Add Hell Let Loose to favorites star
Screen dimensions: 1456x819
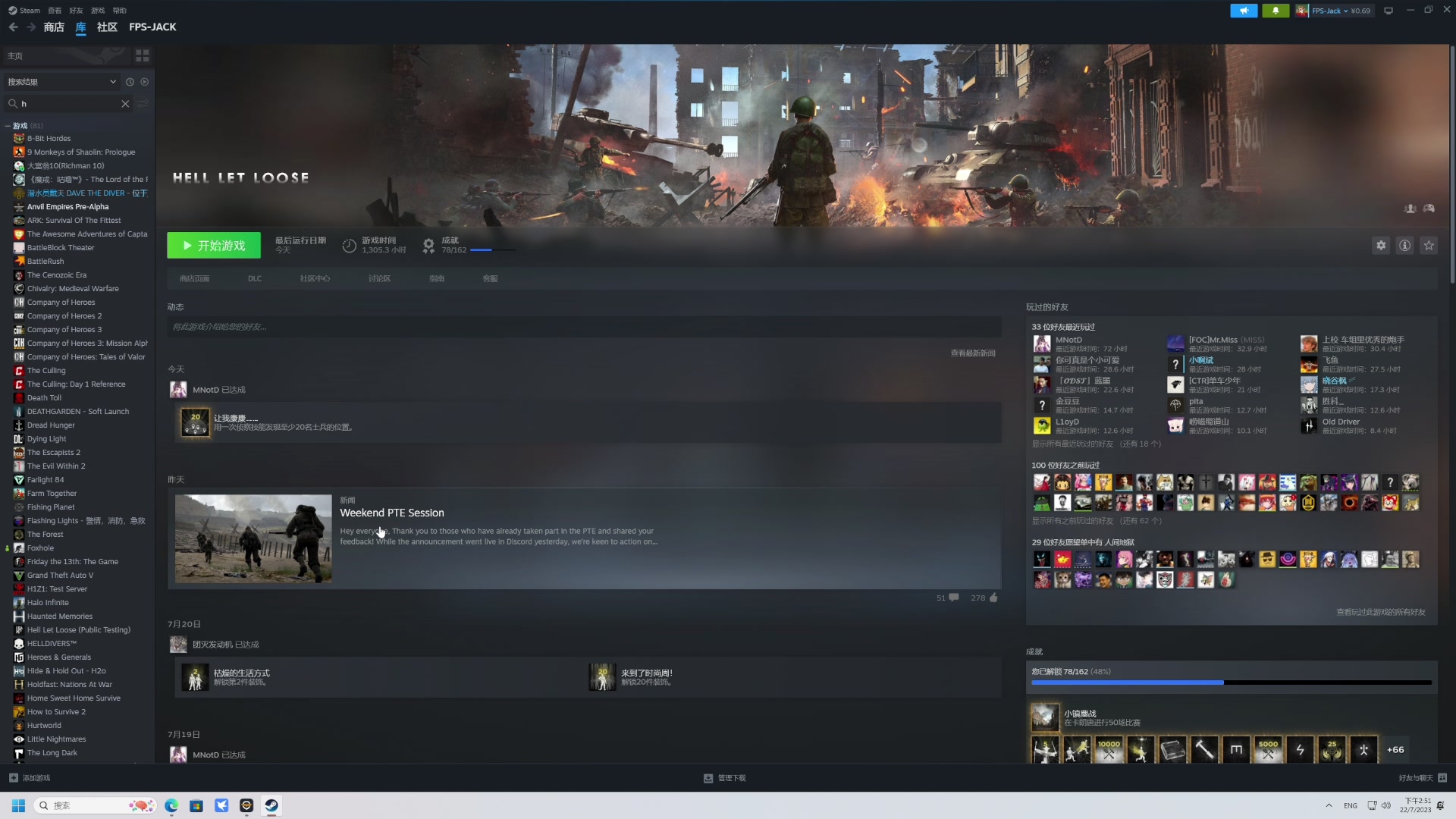[x=1429, y=246]
